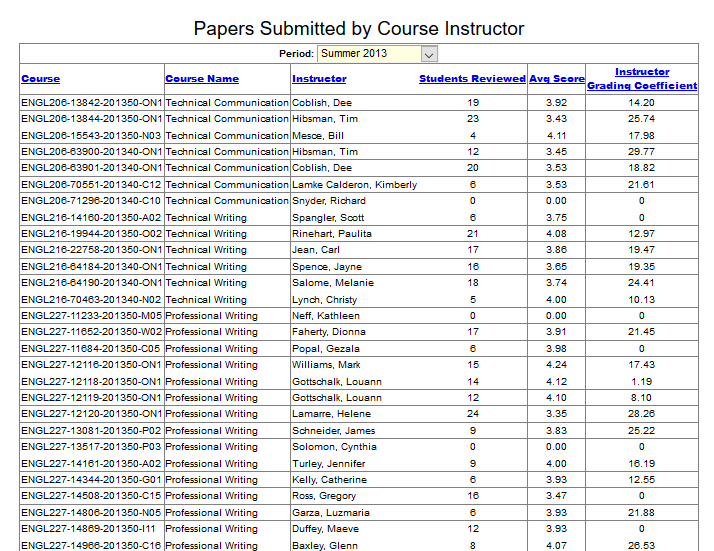Click instructor name Spence, Jayne
Image resolution: width=714 pixels, height=551 pixels.
[x=327, y=267]
